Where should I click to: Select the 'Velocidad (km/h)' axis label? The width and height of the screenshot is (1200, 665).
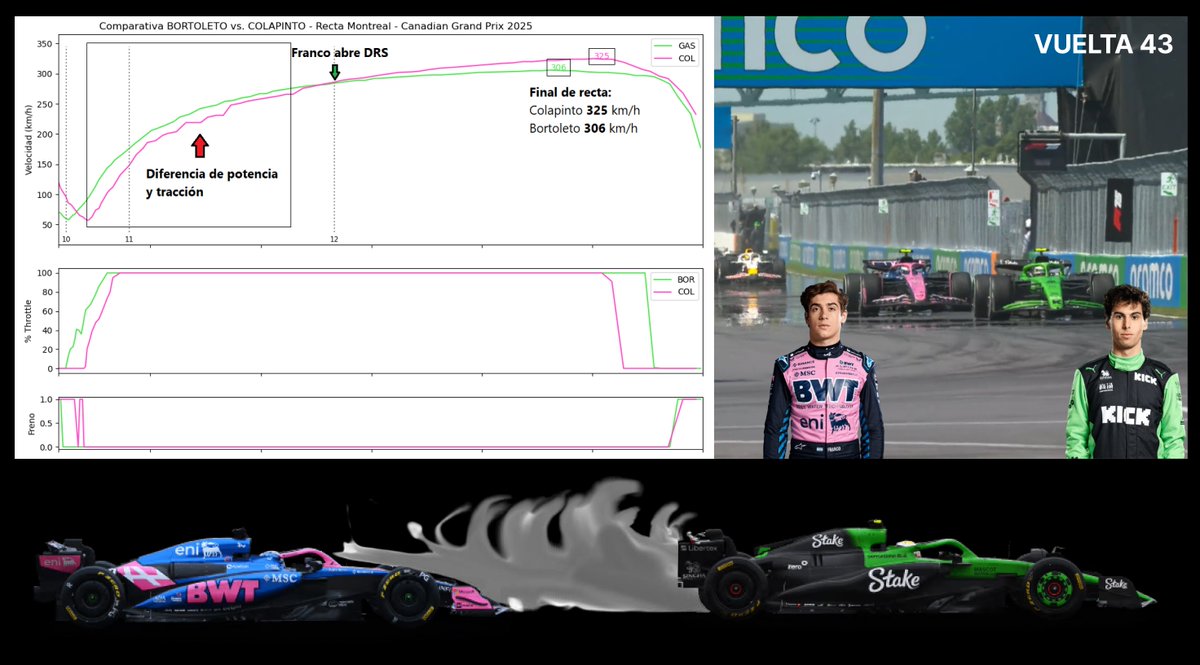27,138
